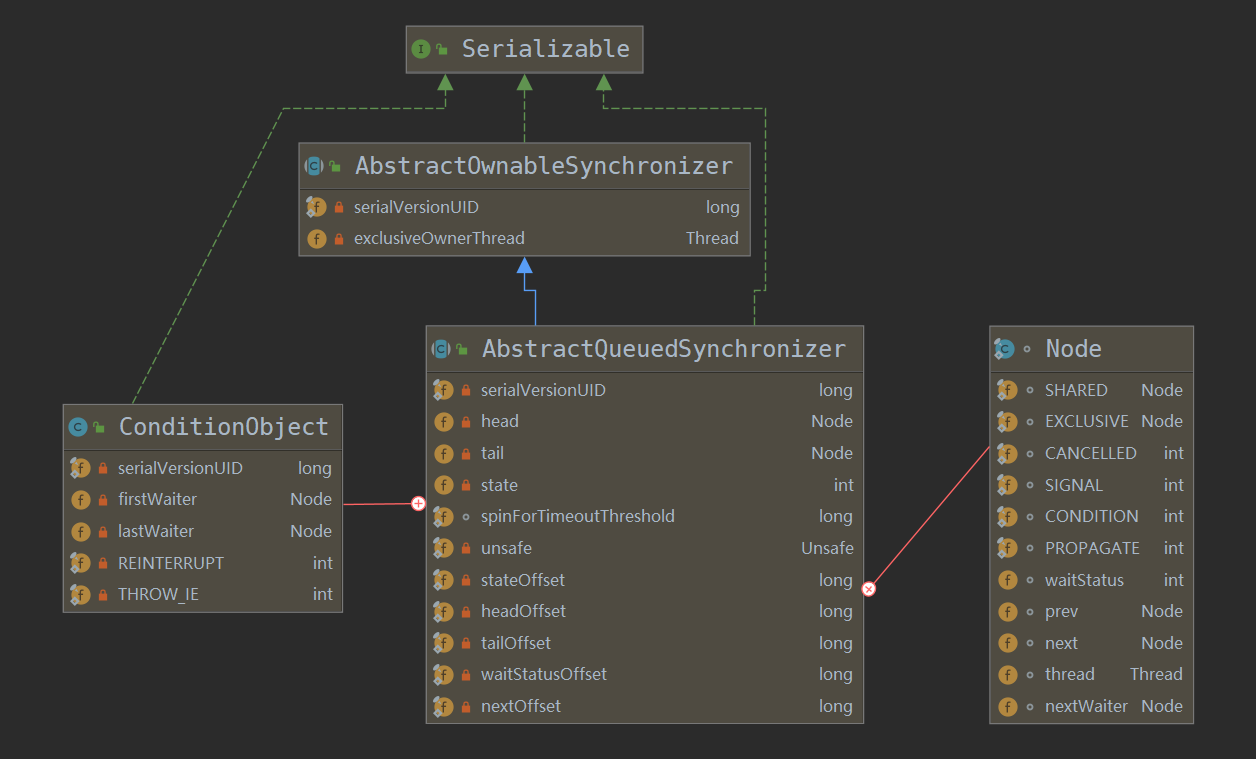The image size is (1256, 759).
Task: Select the nextOffset field
Action: click(x=644, y=707)
